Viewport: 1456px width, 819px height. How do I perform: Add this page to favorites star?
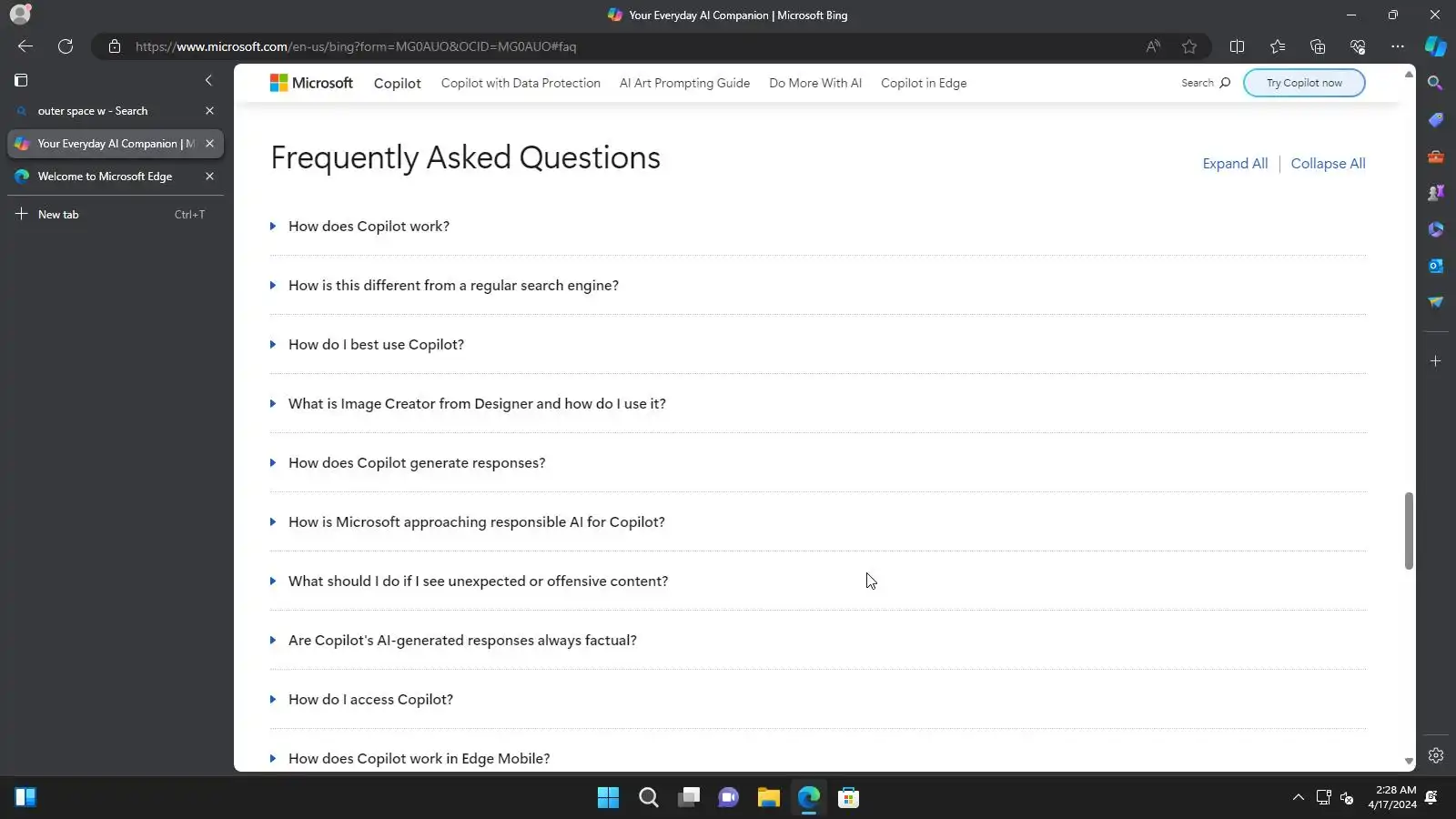click(x=1189, y=46)
